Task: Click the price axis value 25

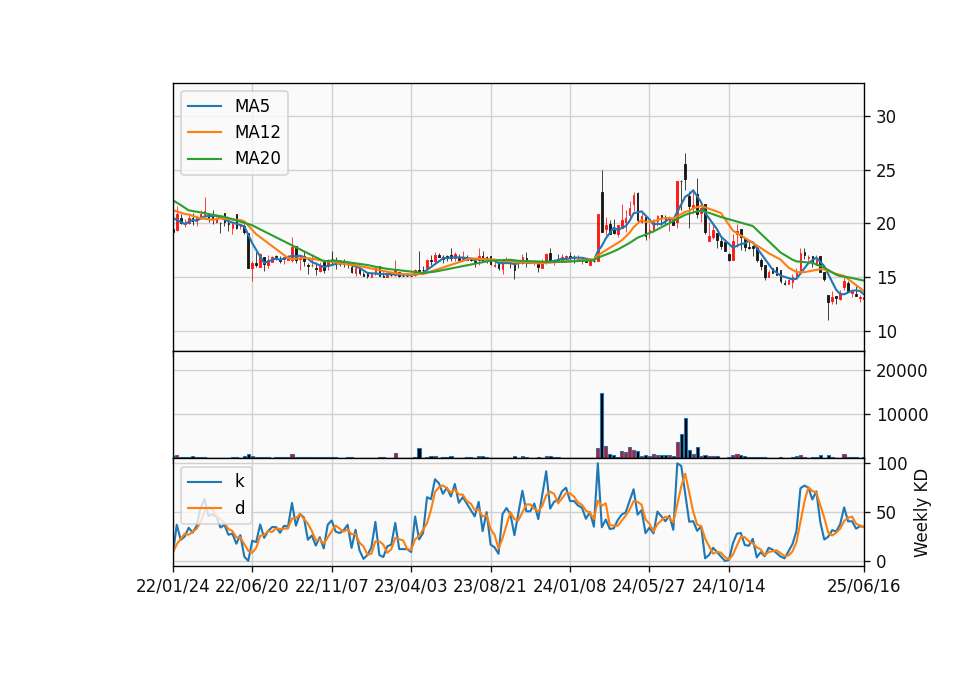Action: (x=886, y=171)
